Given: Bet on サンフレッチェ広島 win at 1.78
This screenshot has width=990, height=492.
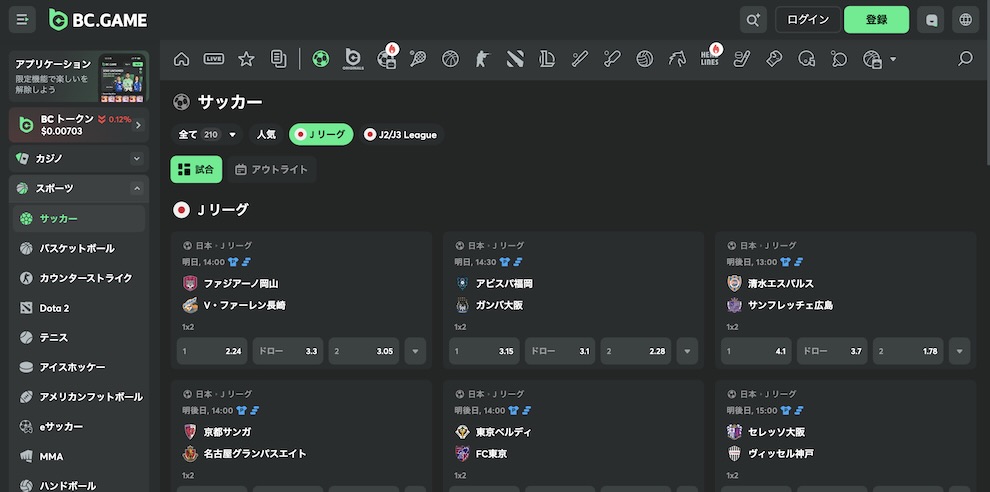Looking at the screenshot, I should tap(908, 351).
